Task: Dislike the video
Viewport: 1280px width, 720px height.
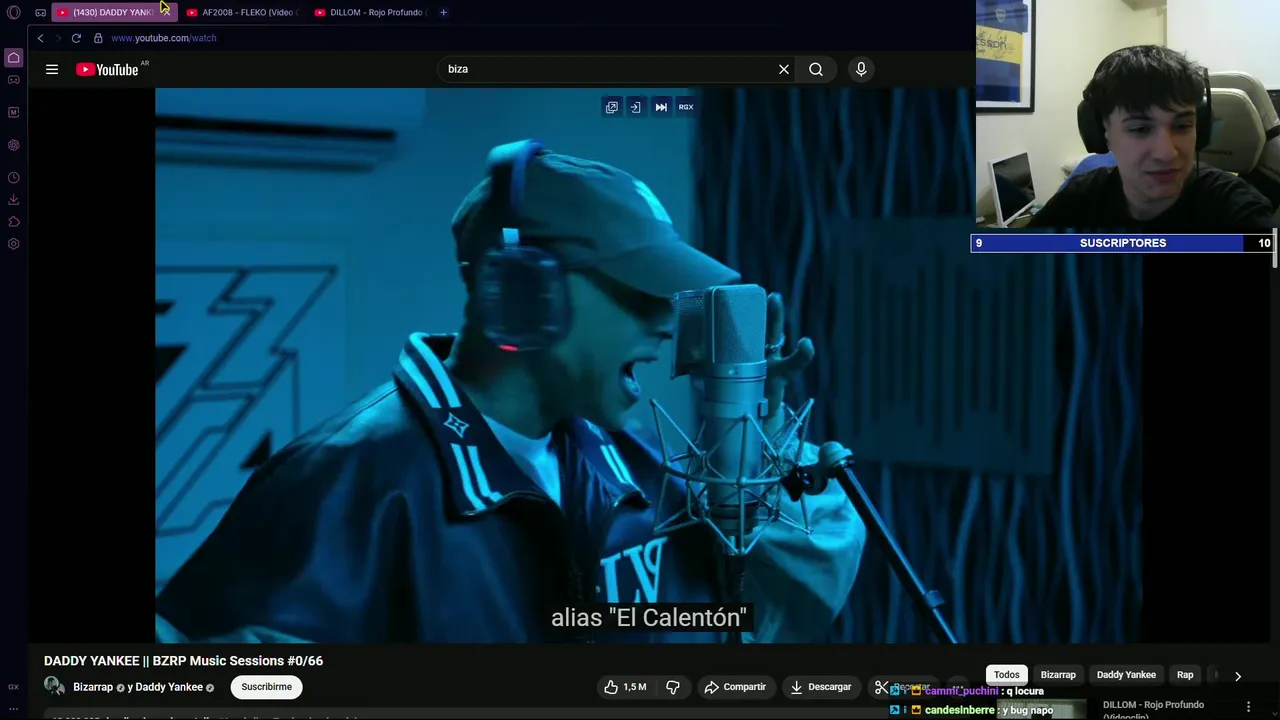Action: click(x=673, y=687)
